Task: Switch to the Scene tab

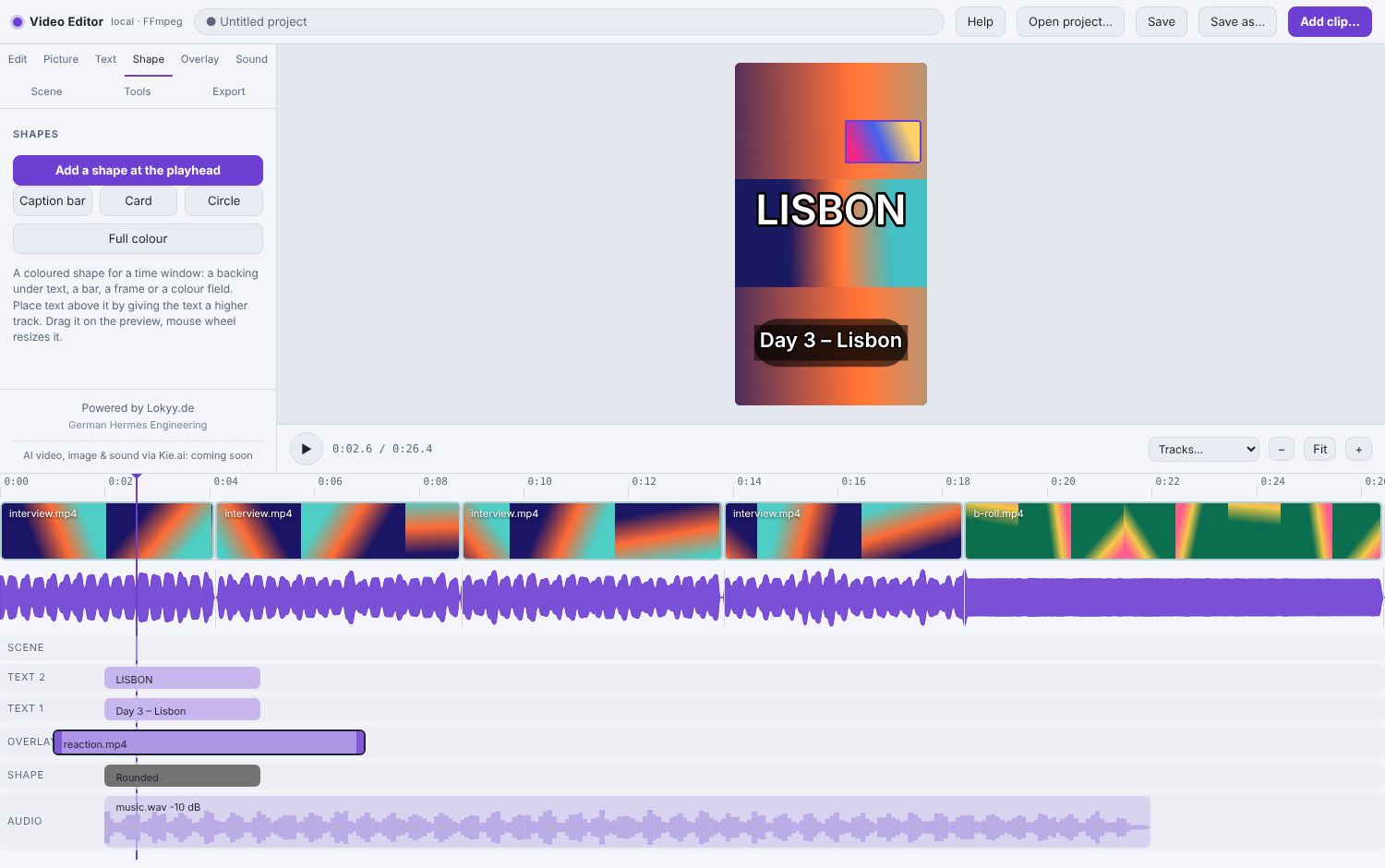Action: 46,91
